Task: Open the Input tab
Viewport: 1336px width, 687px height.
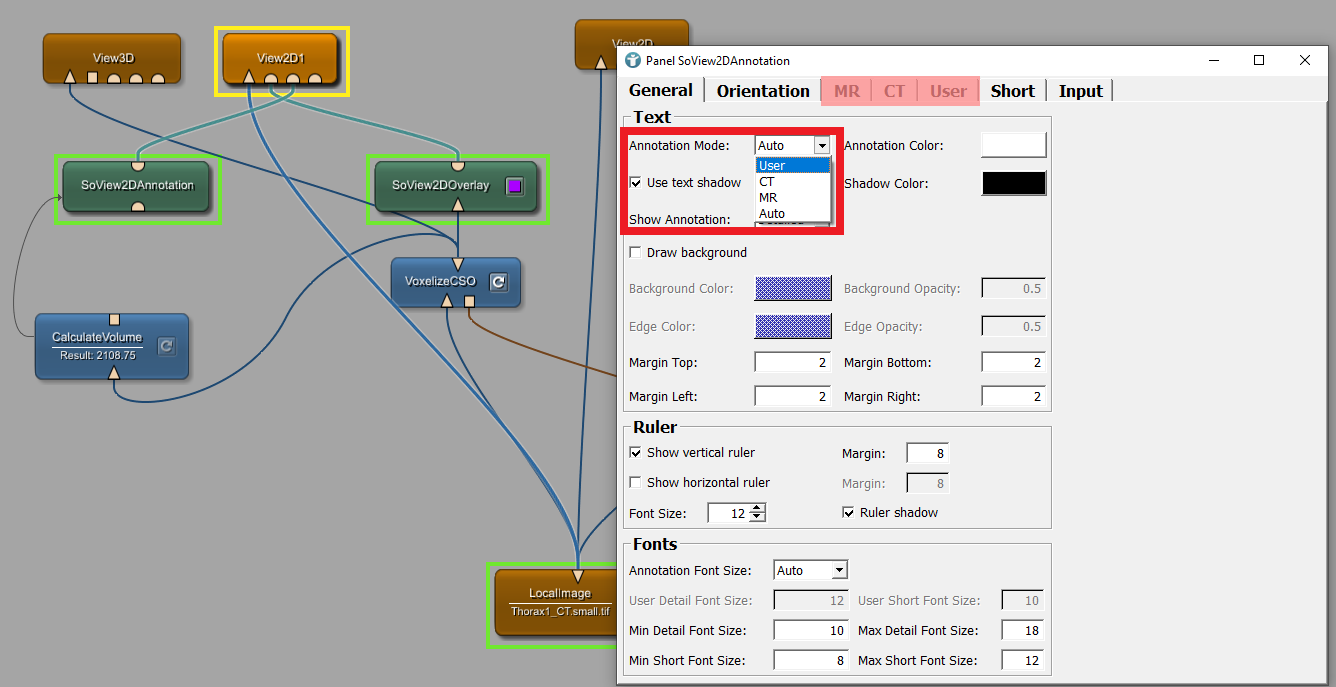Action: coord(1080,91)
